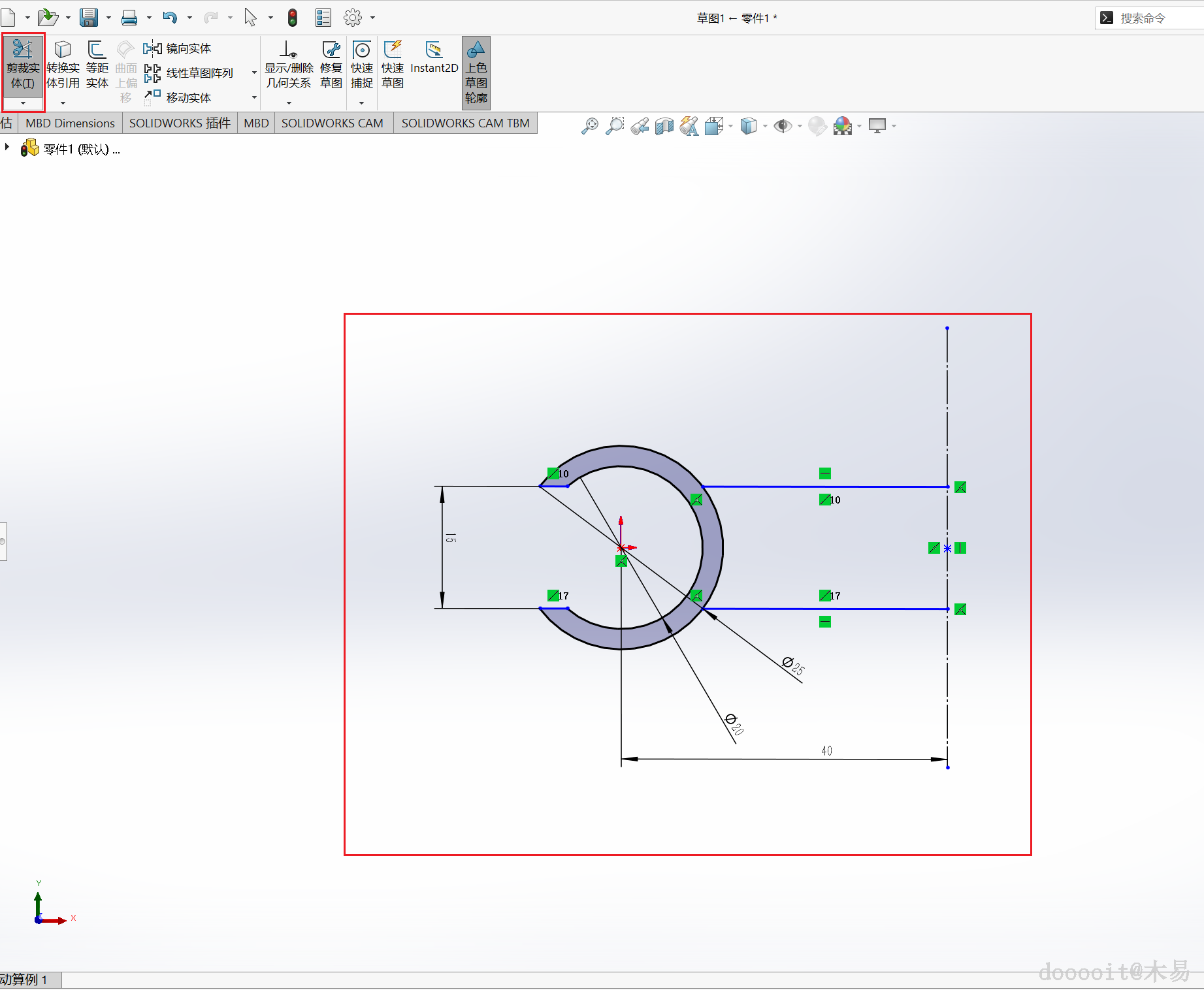
Task: Toggle Quick Snaps (快速捕捉) button
Action: pyautogui.click(x=361, y=65)
